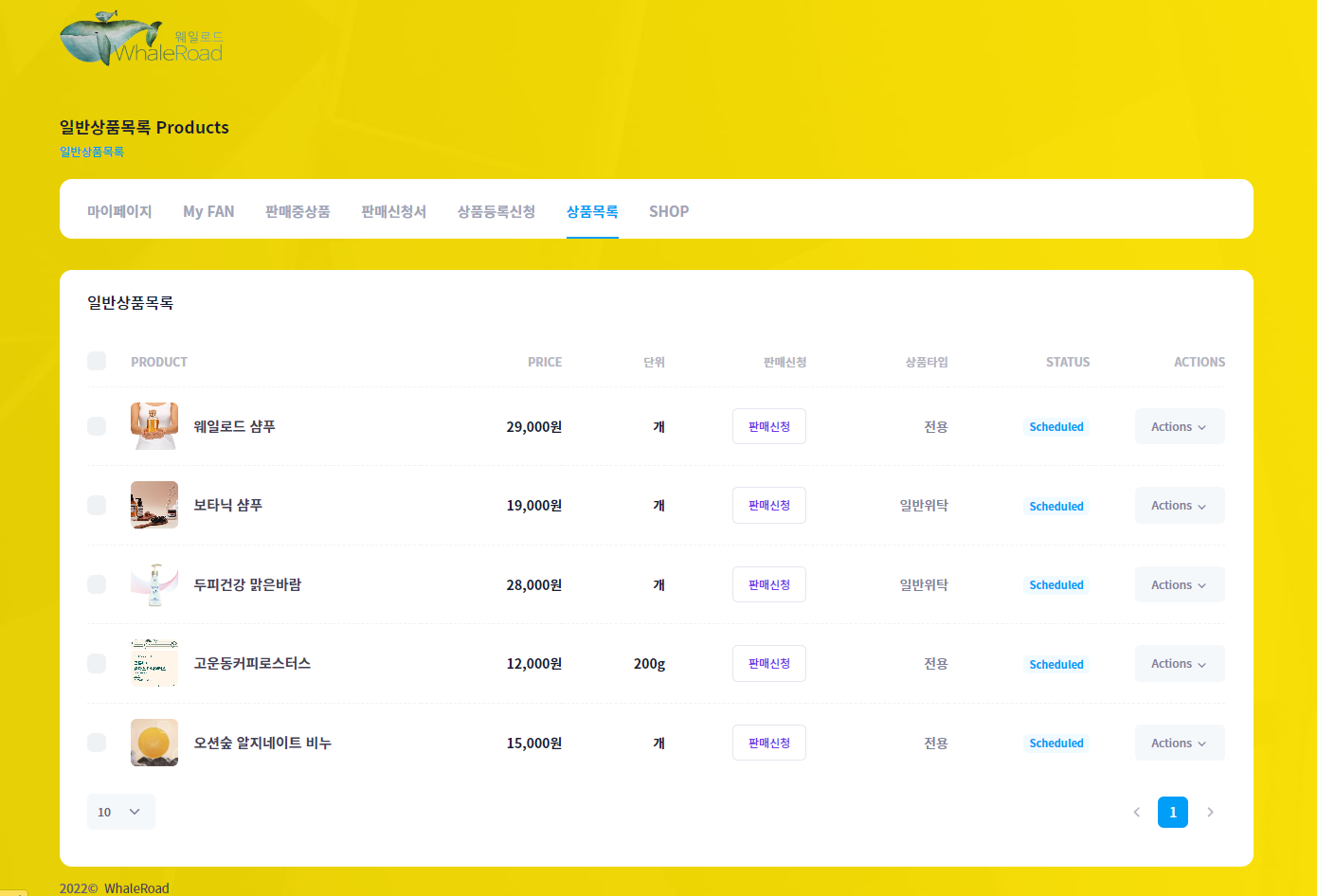This screenshot has height=896, width=1317.
Task: Open Actions dropdown for 오션숲 알지네이트 비누
Action: 1180,743
